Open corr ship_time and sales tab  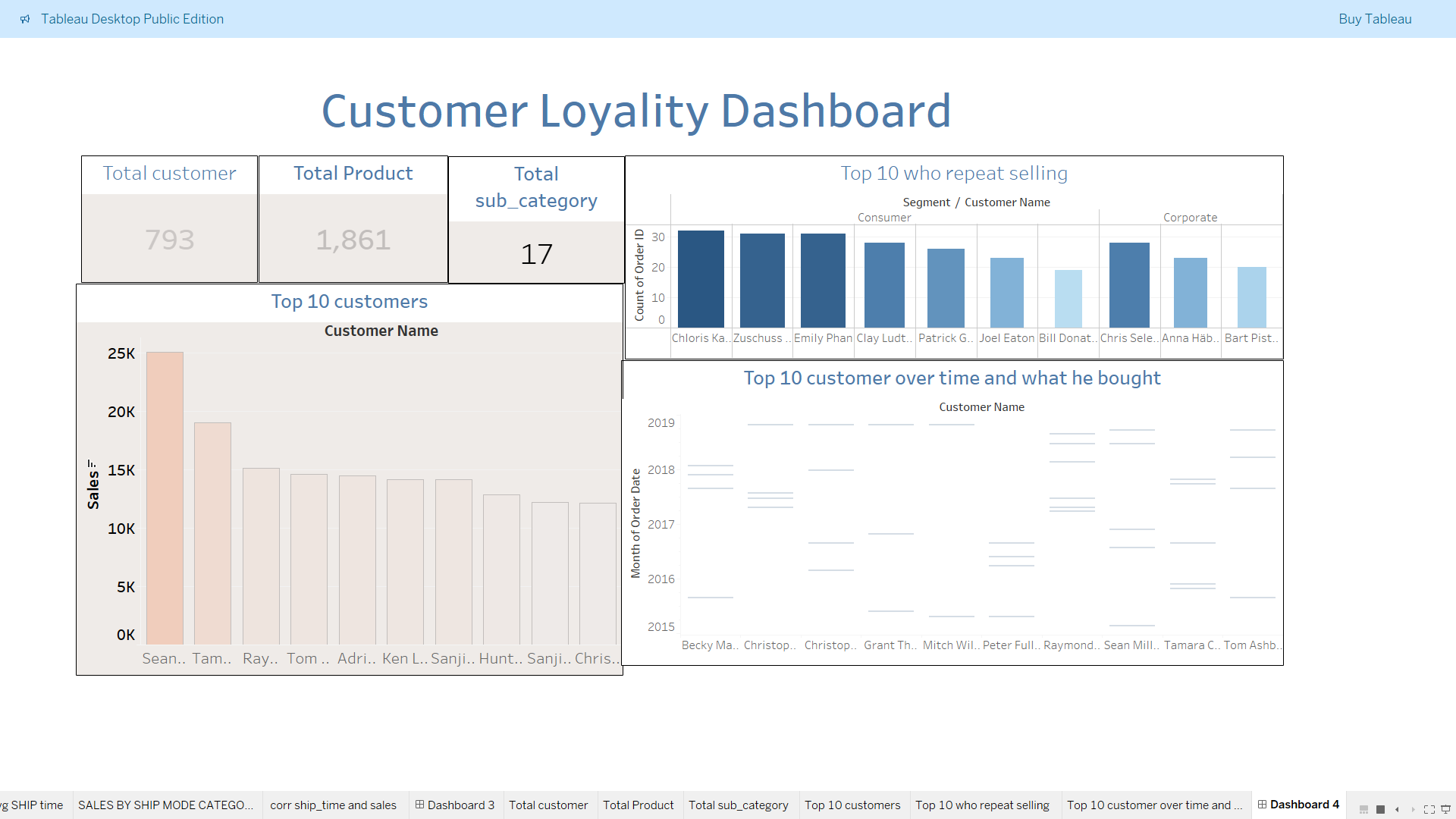[333, 805]
